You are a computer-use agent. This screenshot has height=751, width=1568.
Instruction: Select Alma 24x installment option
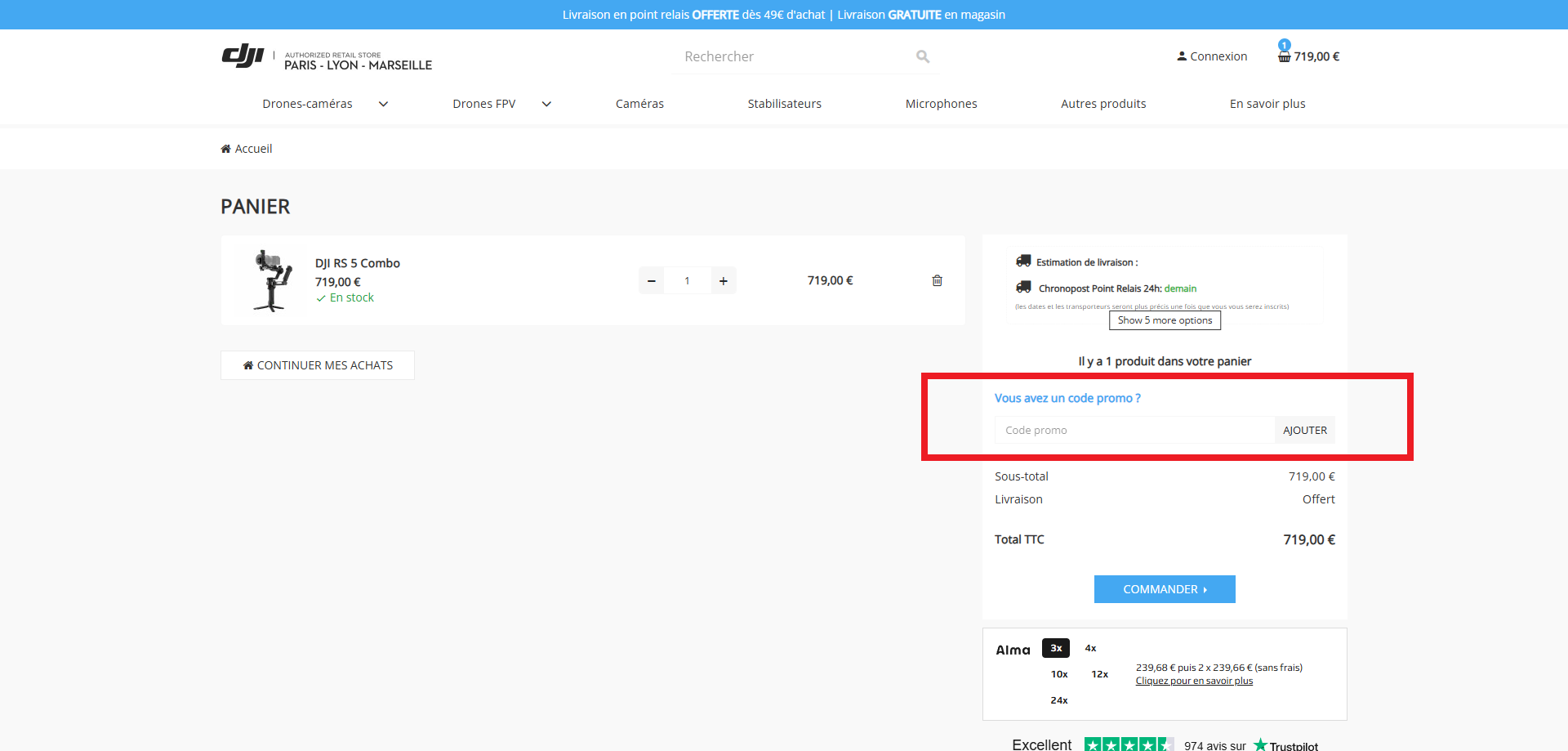click(x=1059, y=700)
